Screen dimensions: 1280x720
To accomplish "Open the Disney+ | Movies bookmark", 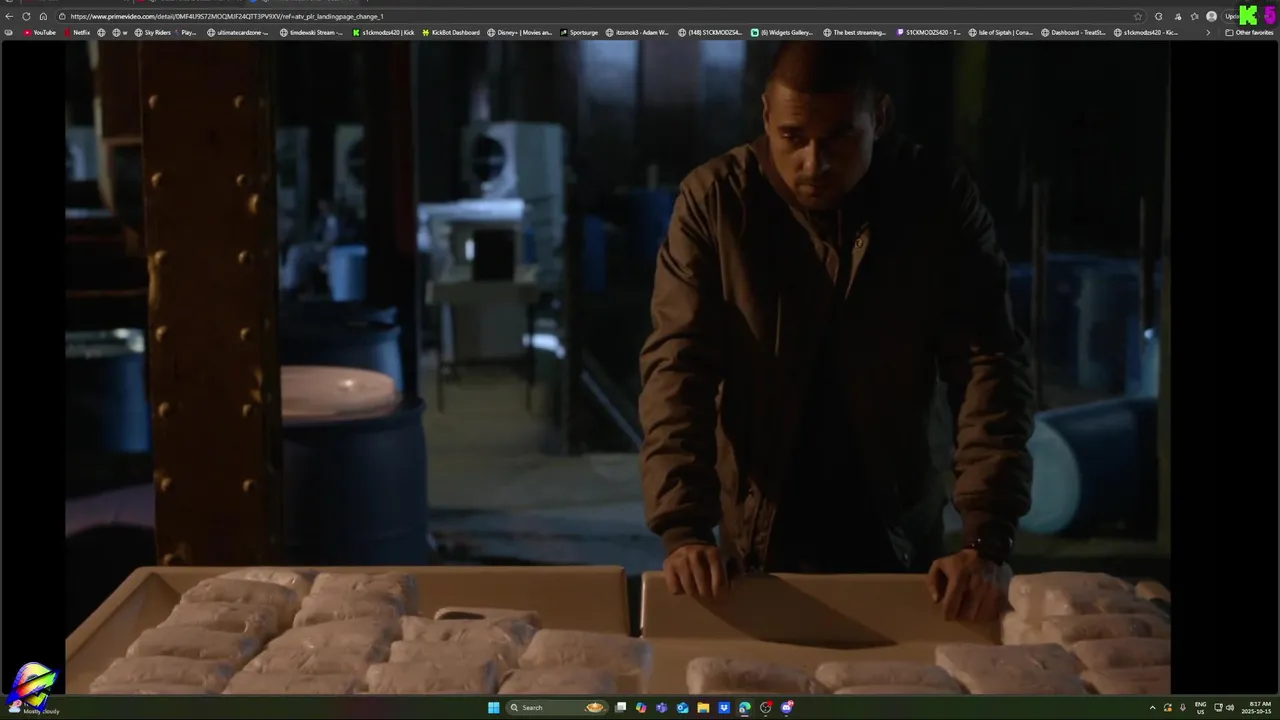I will 520,32.
